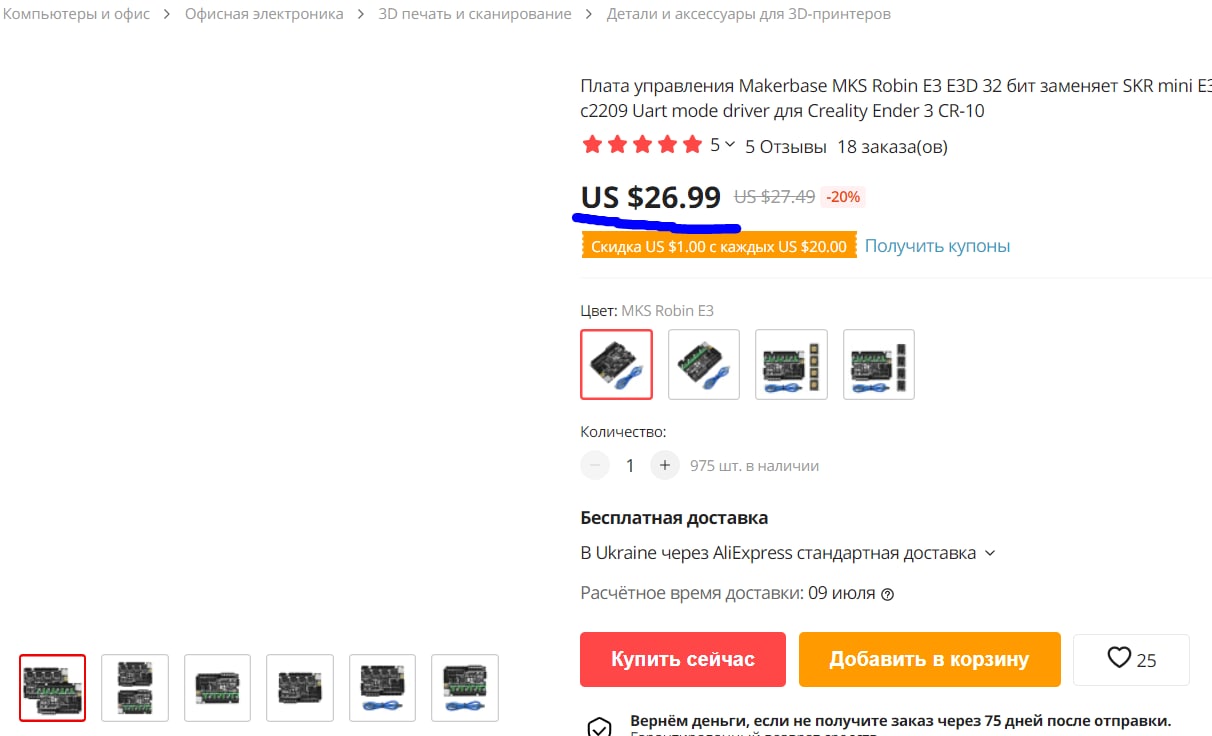Viewport: 1212px width, 736px height.
Task: Go to 3D печать и сканирование category
Action: point(475,14)
